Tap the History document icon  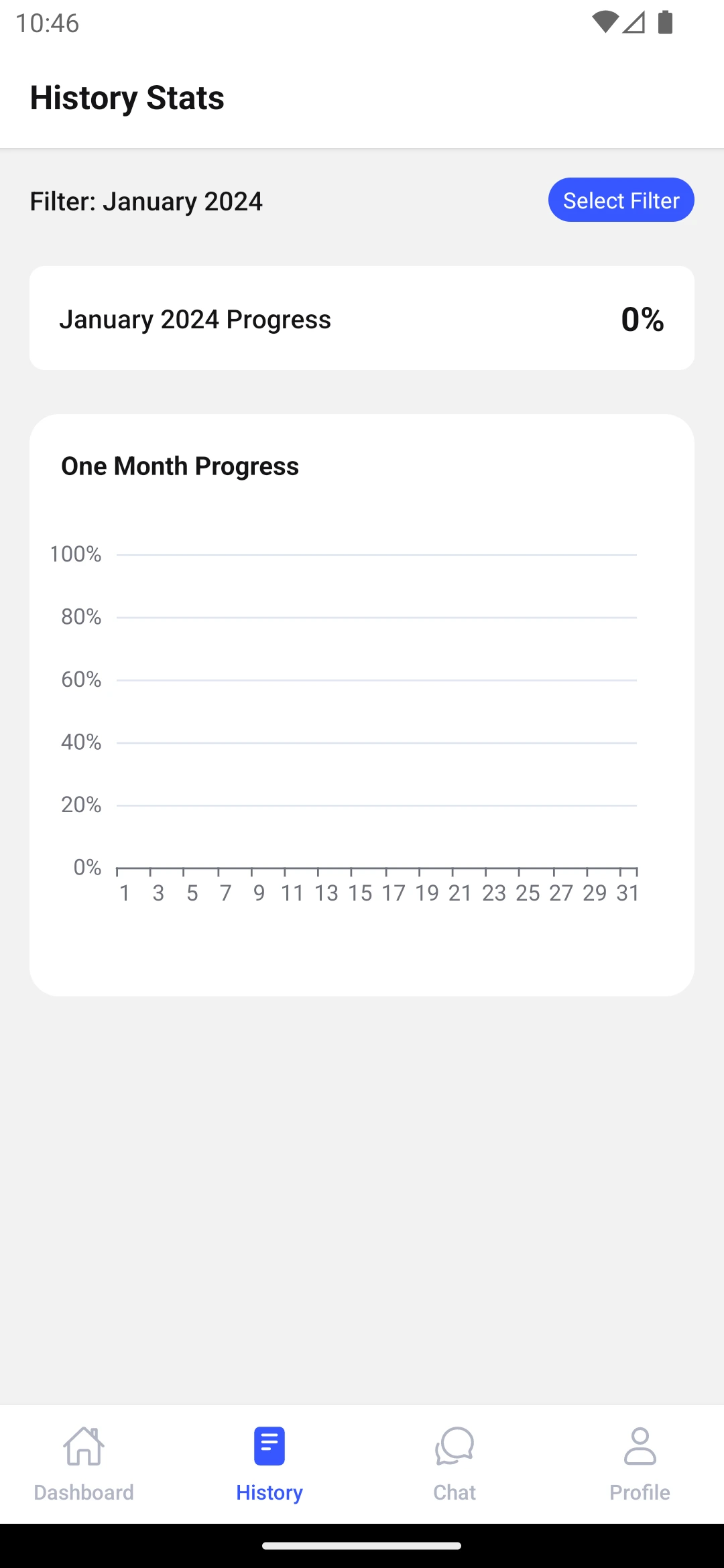(x=269, y=1445)
